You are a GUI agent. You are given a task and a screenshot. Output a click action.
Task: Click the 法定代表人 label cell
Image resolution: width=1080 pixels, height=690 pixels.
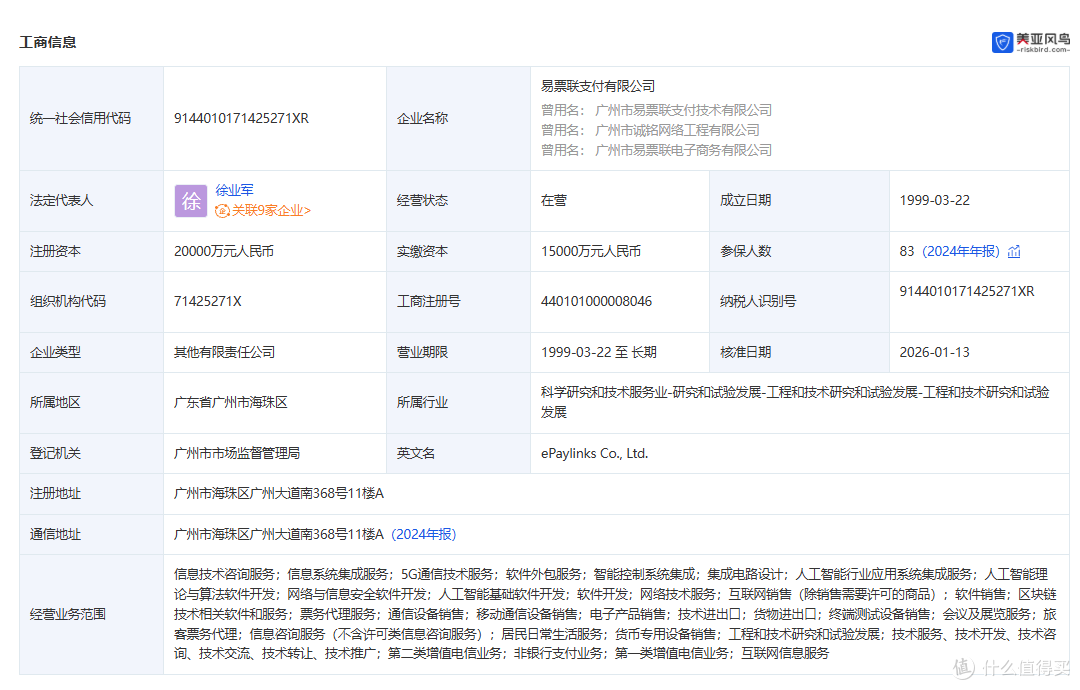click(92, 200)
